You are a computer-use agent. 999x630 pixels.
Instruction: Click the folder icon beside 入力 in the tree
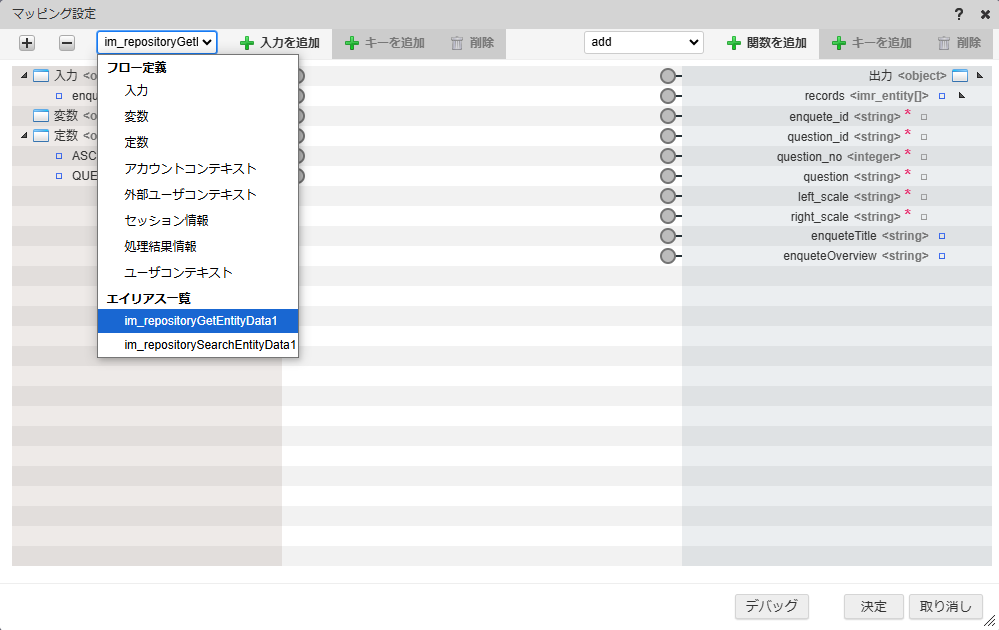[x=40, y=74]
